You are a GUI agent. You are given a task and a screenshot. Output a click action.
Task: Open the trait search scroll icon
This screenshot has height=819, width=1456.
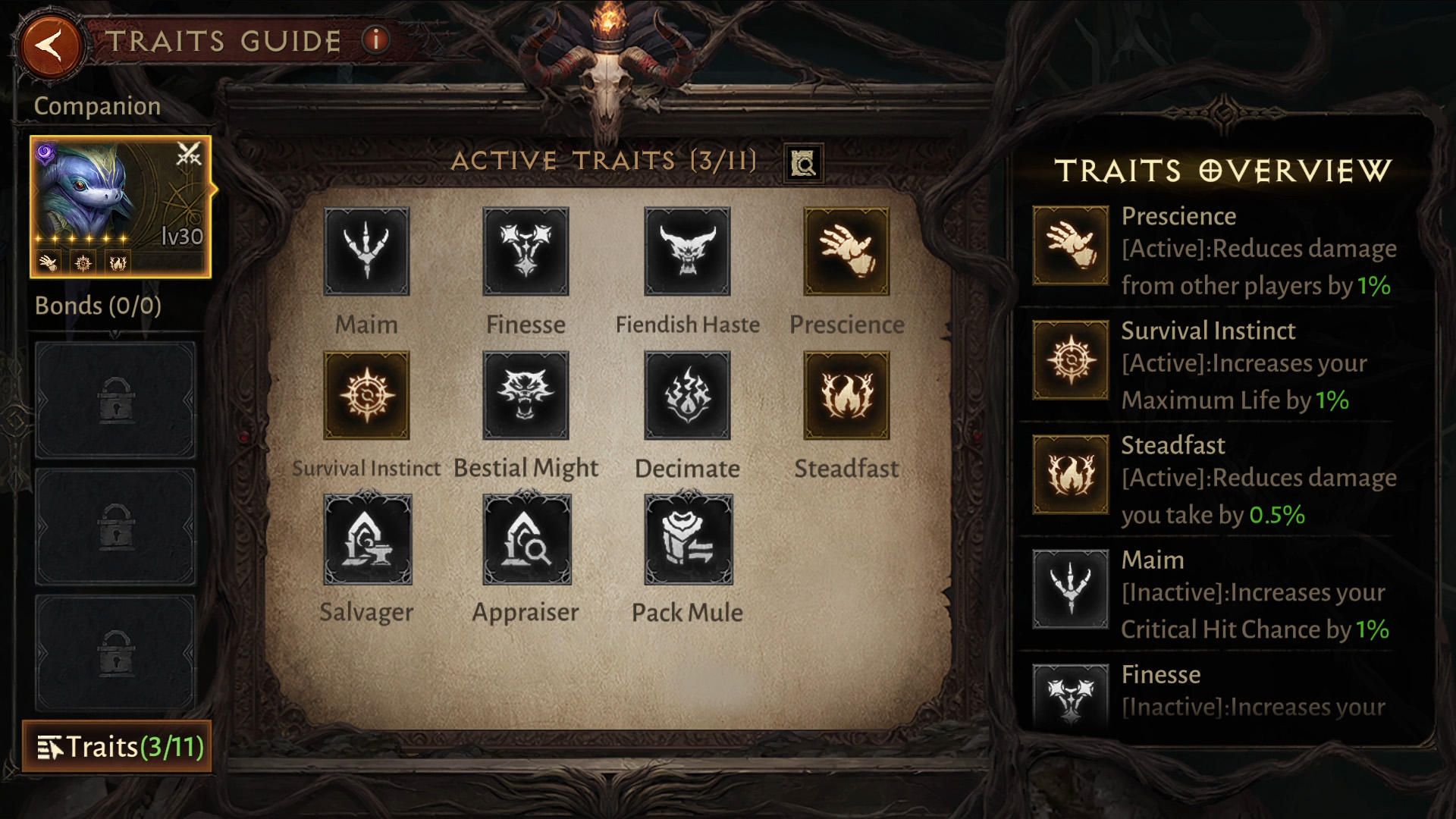coord(803,163)
